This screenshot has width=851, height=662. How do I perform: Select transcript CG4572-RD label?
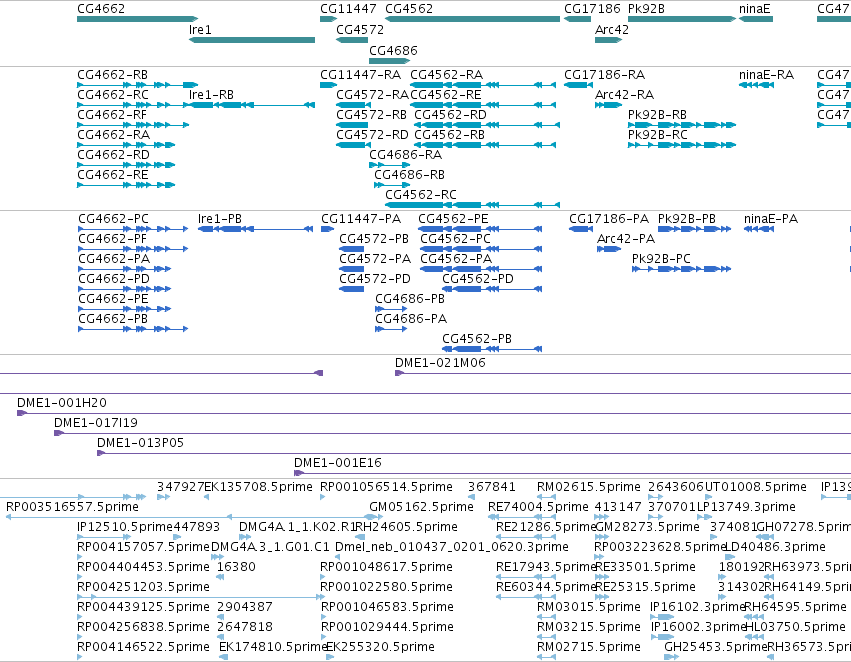tap(372, 135)
